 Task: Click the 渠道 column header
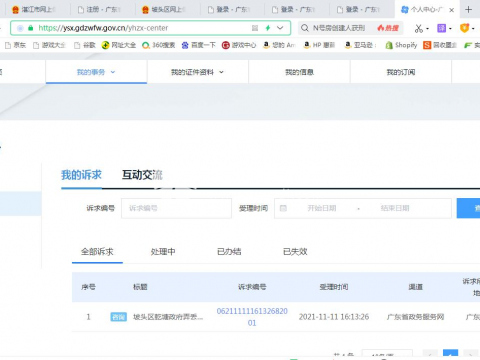(x=416, y=287)
